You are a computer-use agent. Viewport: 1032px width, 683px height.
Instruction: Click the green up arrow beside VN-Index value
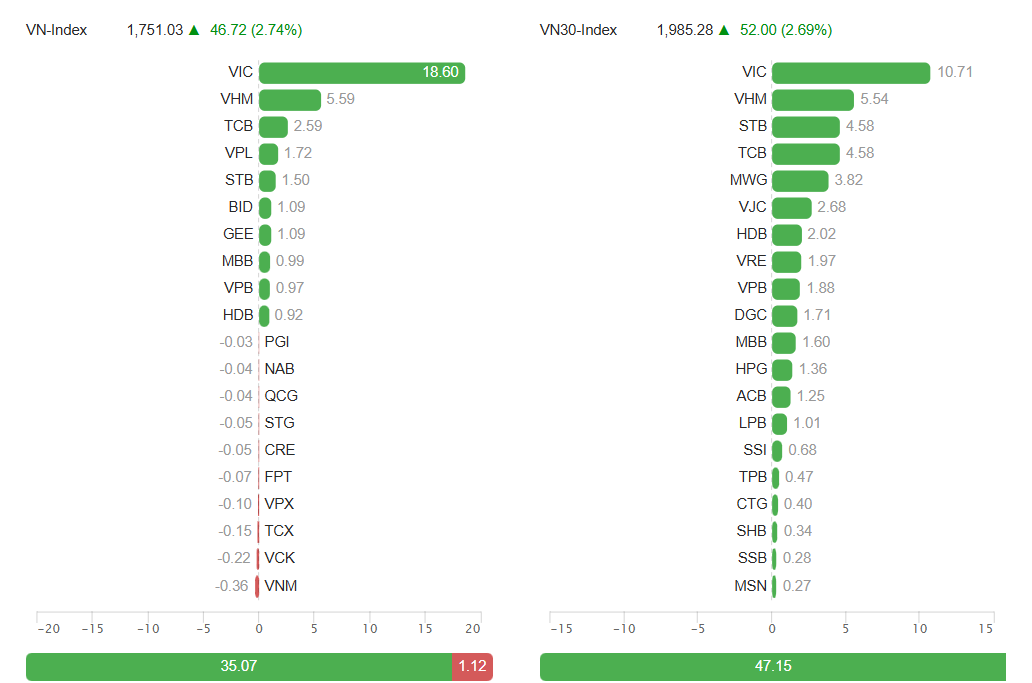tap(194, 30)
